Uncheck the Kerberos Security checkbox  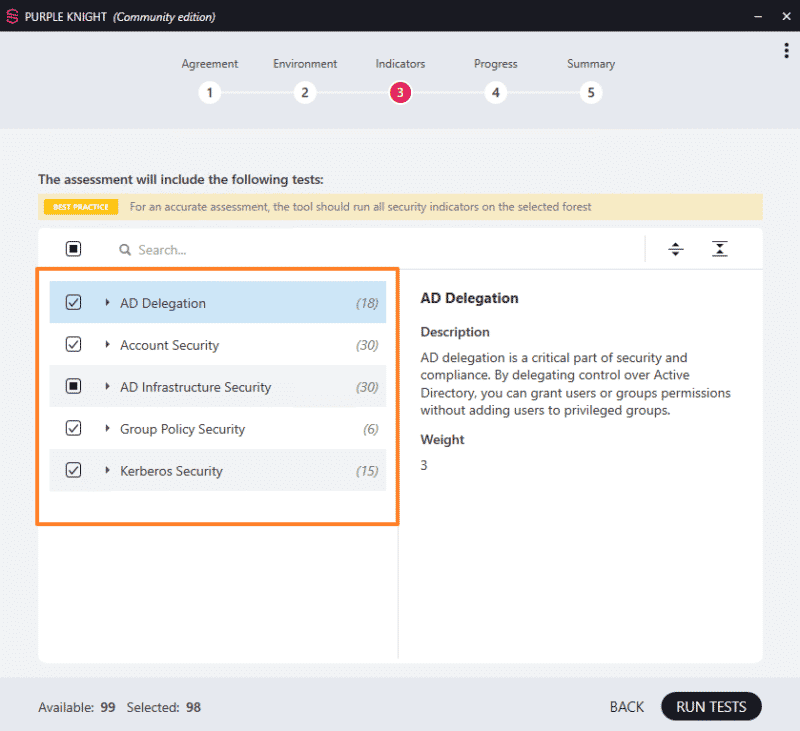(73, 470)
